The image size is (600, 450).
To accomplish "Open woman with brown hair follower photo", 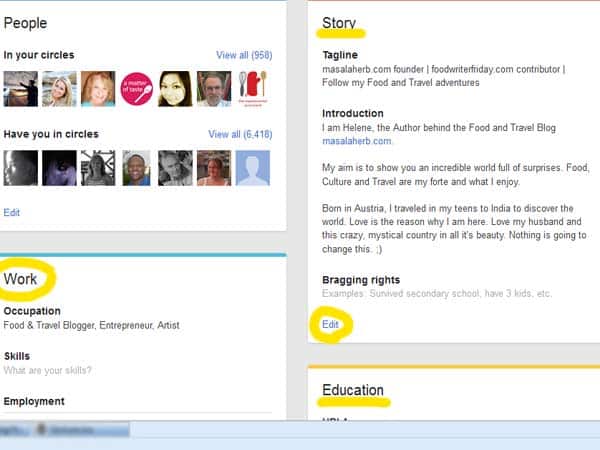I will (x=214, y=168).
